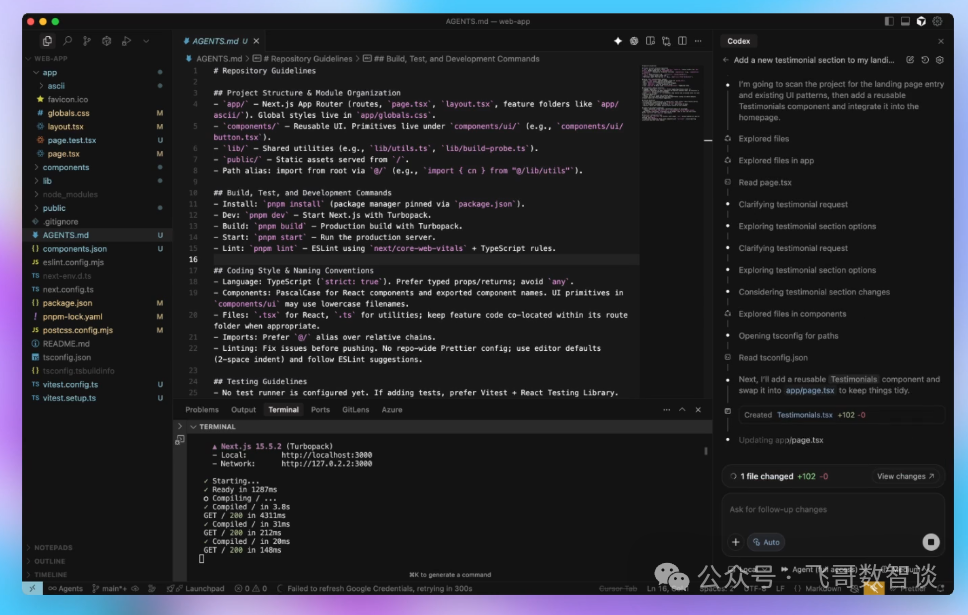Image resolution: width=968 pixels, height=615 pixels.
Task: Switch to the Ports panel tab
Action: [x=320, y=410]
